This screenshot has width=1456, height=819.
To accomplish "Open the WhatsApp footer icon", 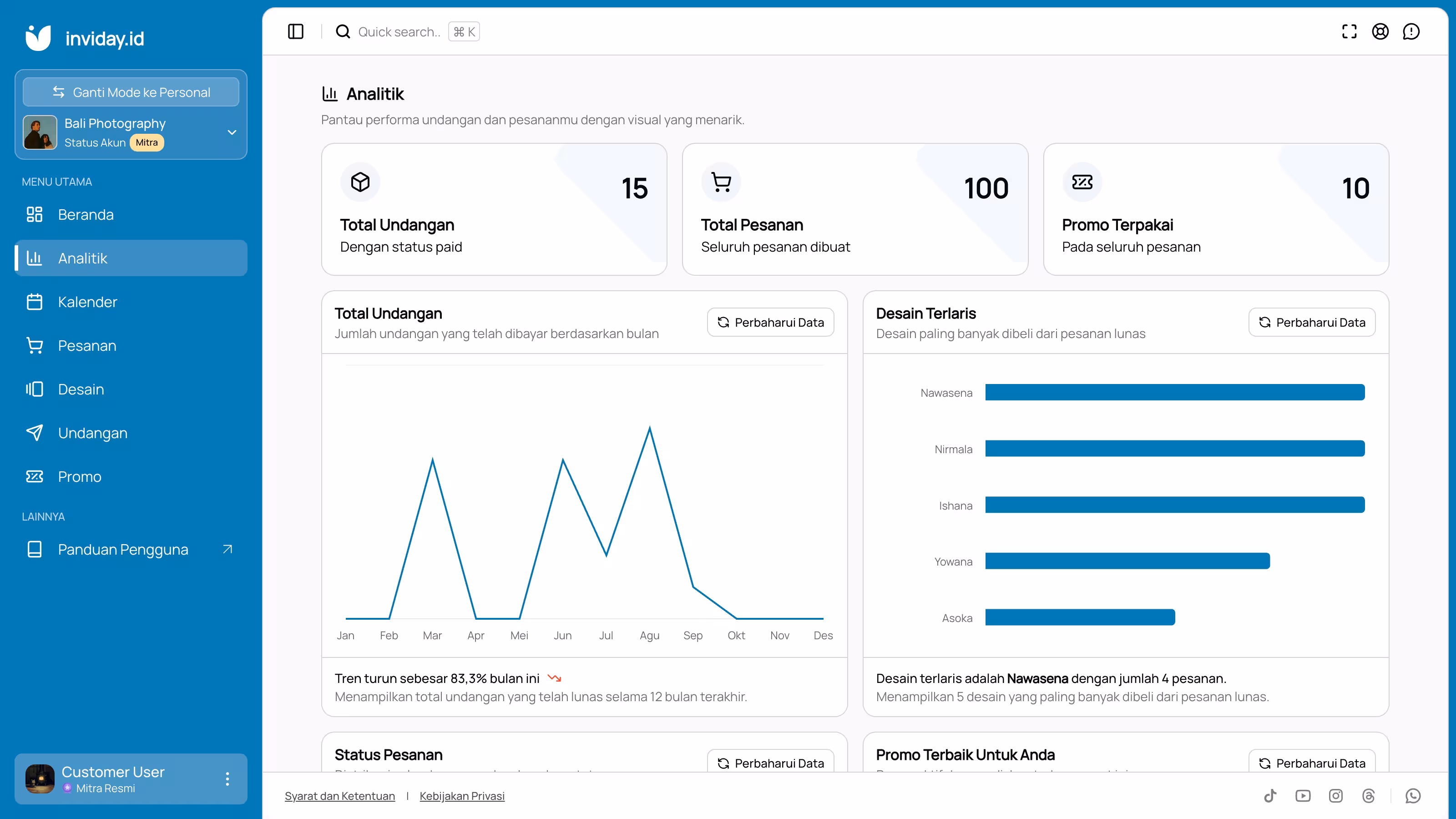I will tap(1412, 796).
